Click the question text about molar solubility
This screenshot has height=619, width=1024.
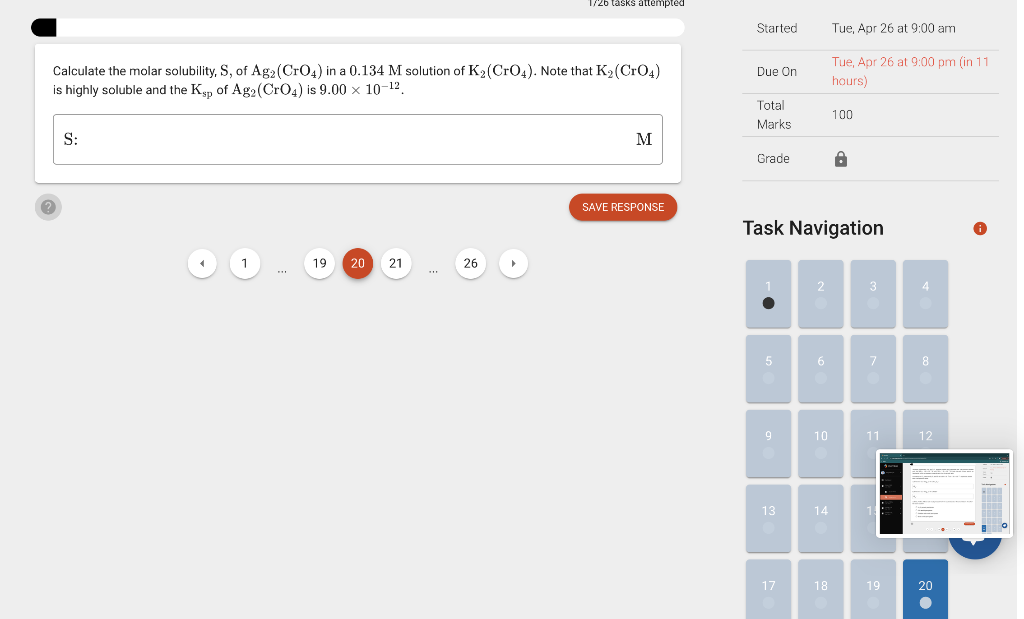357,80
